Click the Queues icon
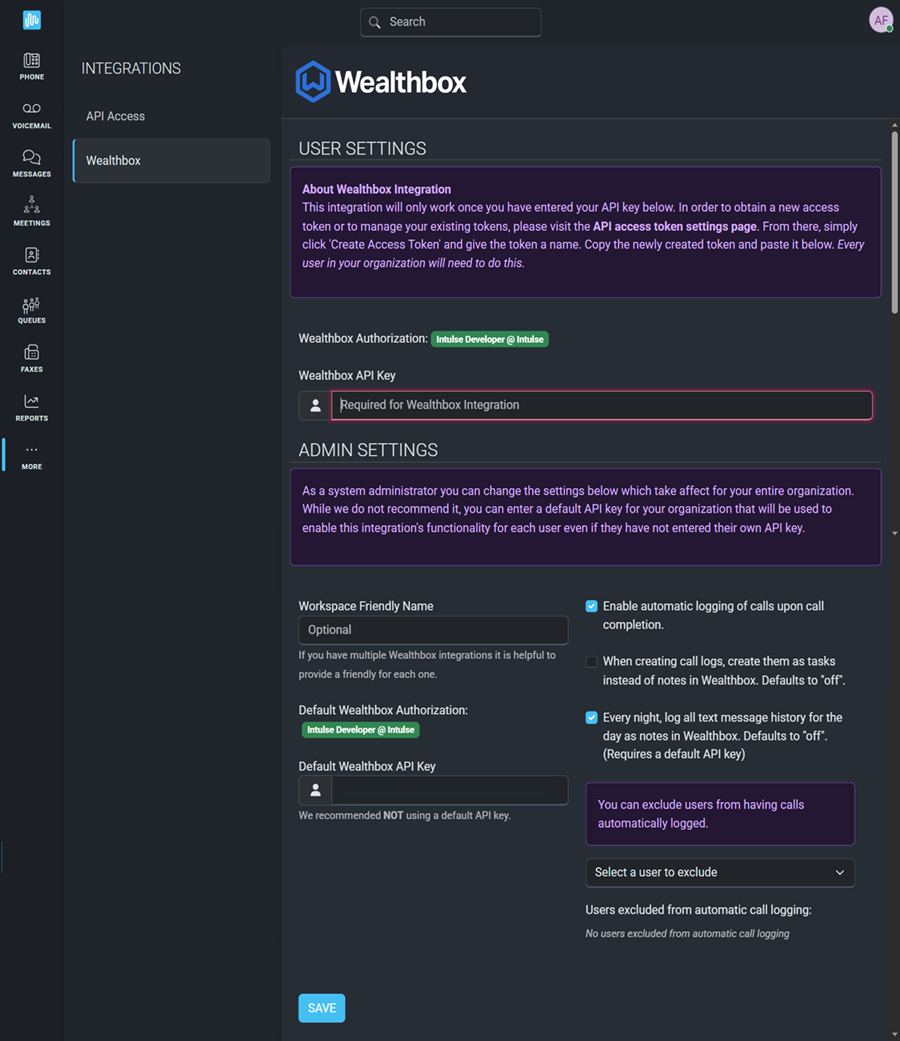The image size is (900, 1041). point(32,310)
